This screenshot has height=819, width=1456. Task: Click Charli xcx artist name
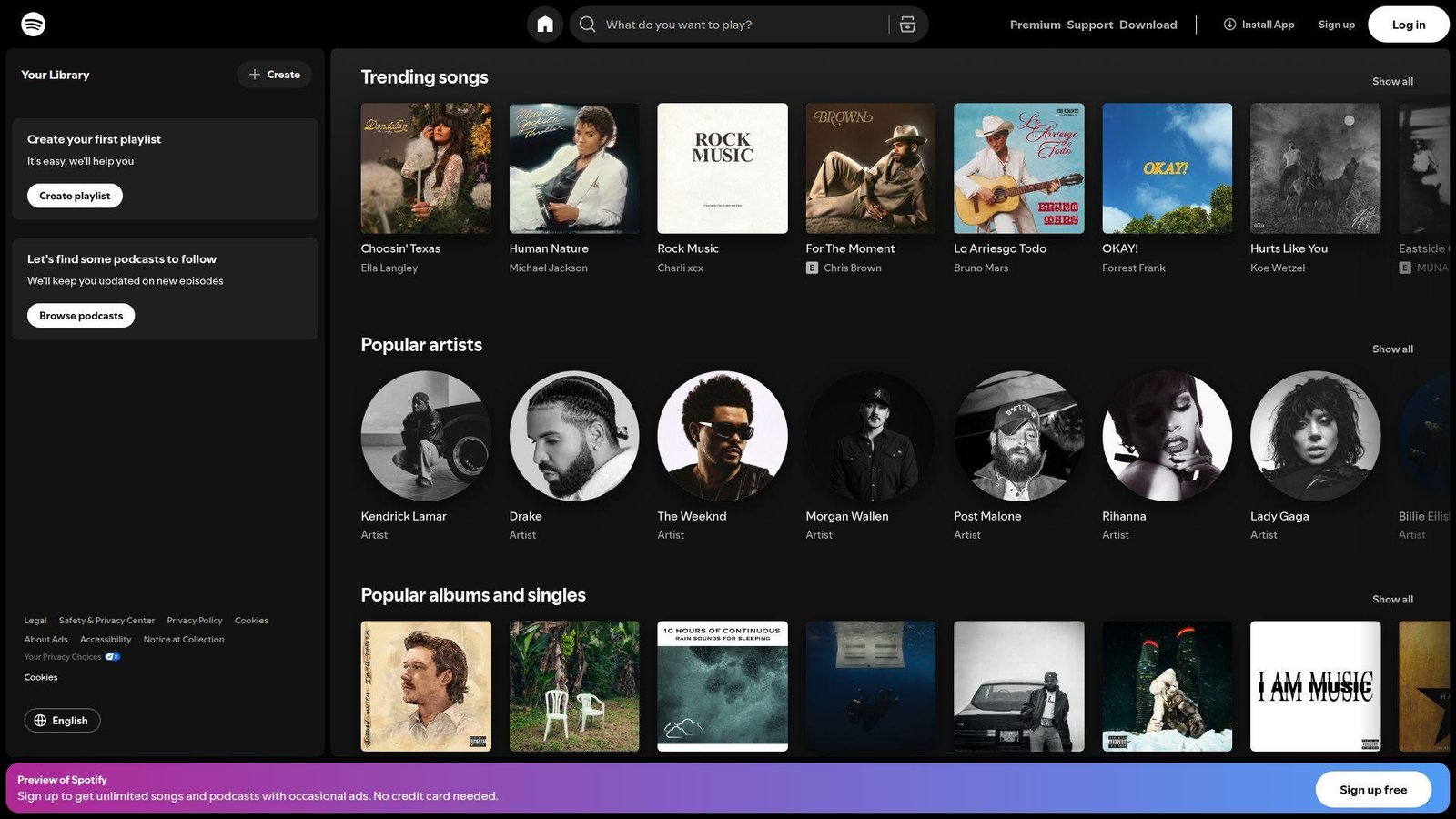click(680, 268)
